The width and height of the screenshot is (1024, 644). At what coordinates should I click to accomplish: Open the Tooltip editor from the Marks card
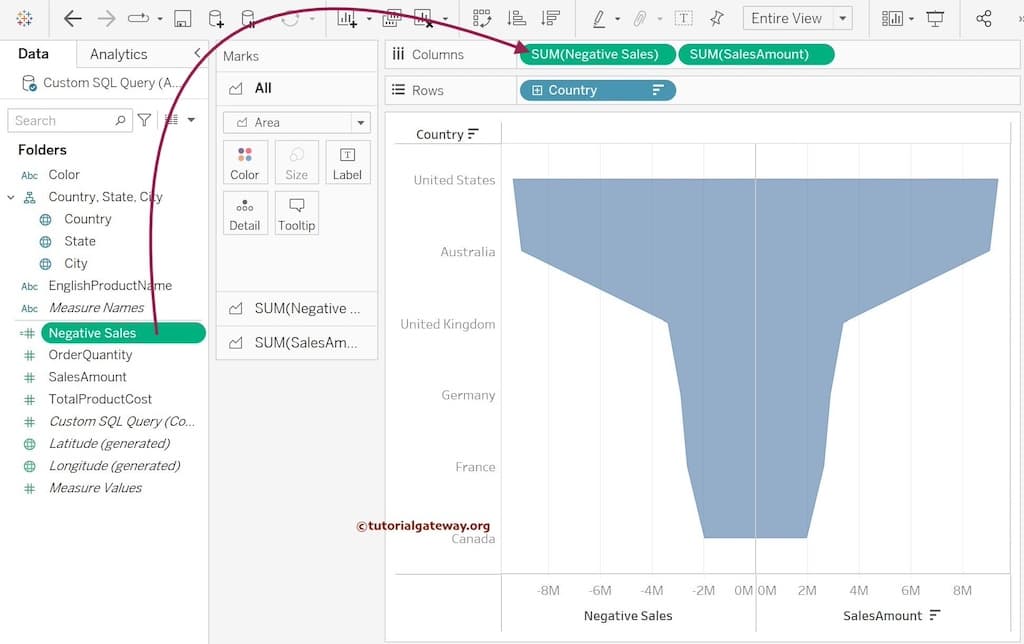point(296,213)
